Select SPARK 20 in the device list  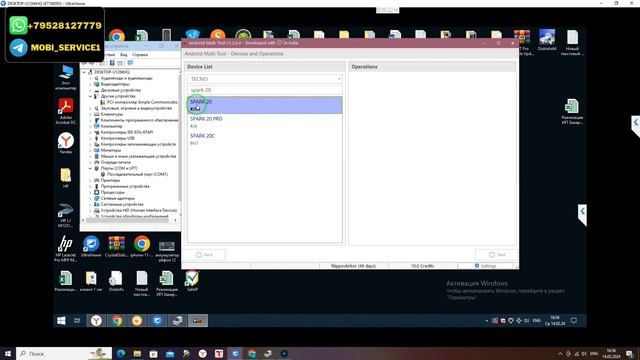coord(264,105)
